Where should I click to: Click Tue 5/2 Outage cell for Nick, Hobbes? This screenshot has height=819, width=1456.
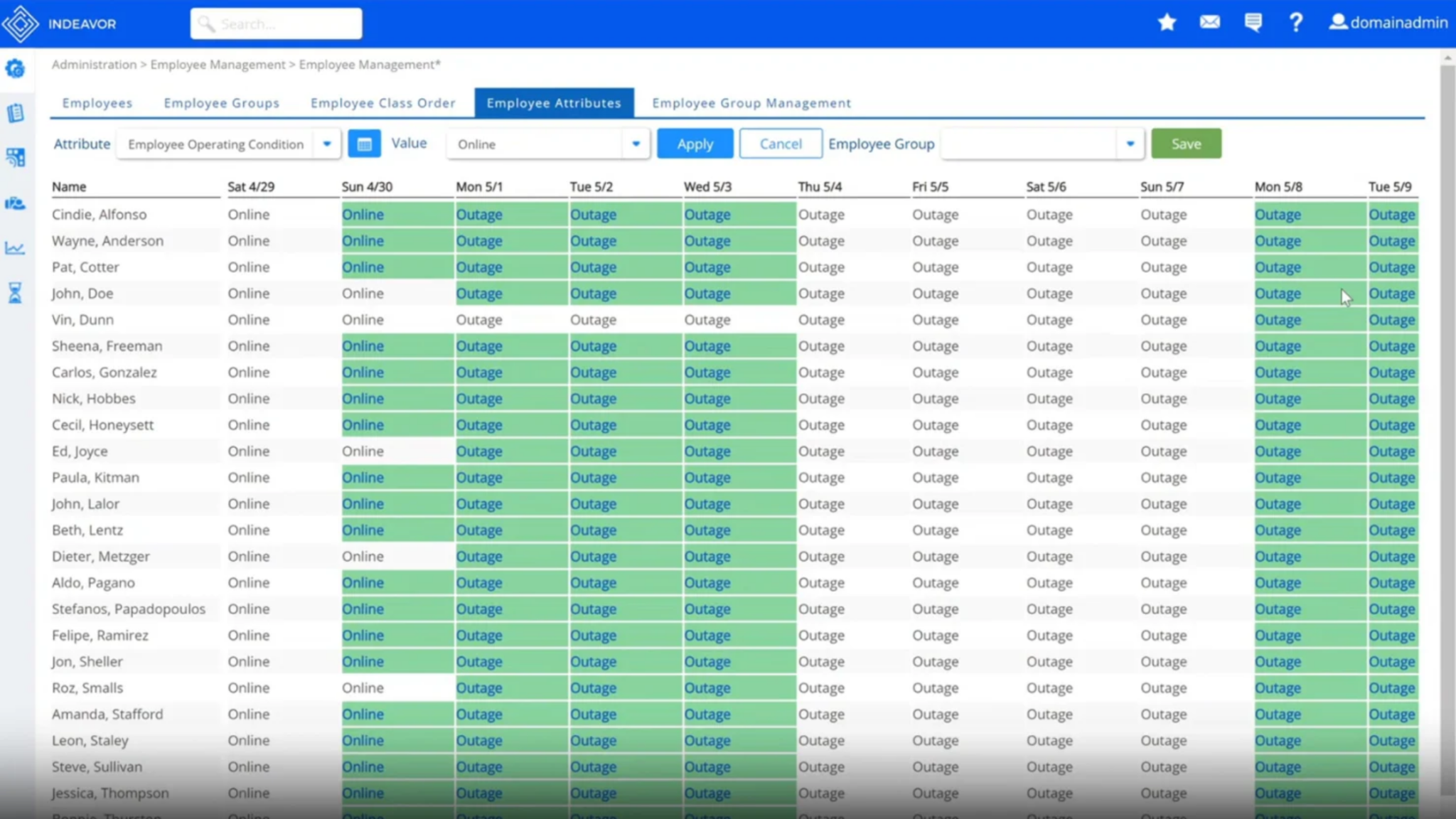(x=626, y=399)
